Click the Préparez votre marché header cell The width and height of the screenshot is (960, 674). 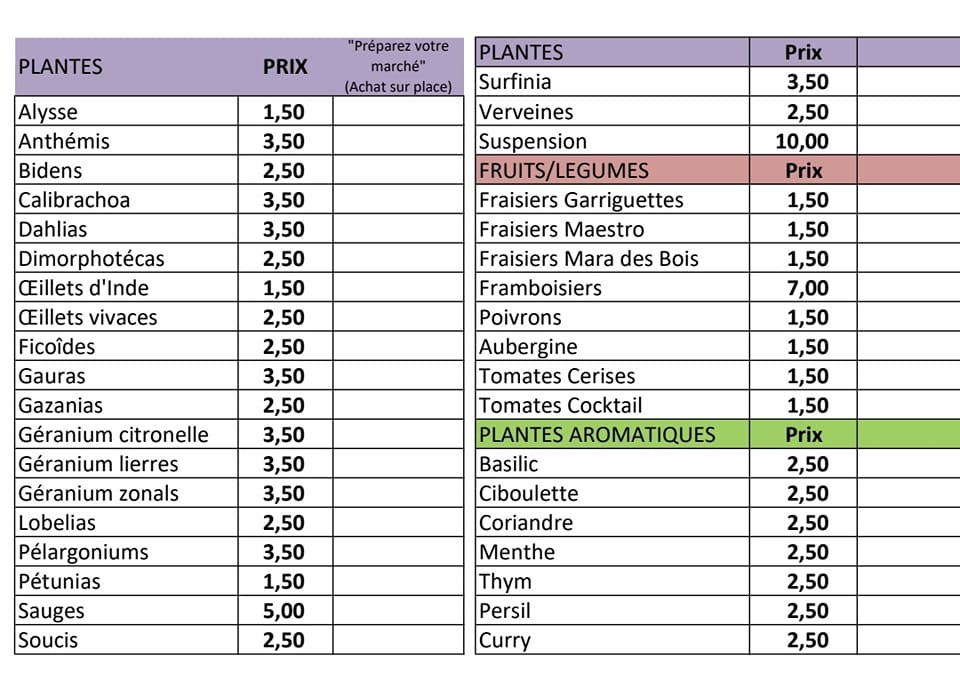tap(399, 67)
